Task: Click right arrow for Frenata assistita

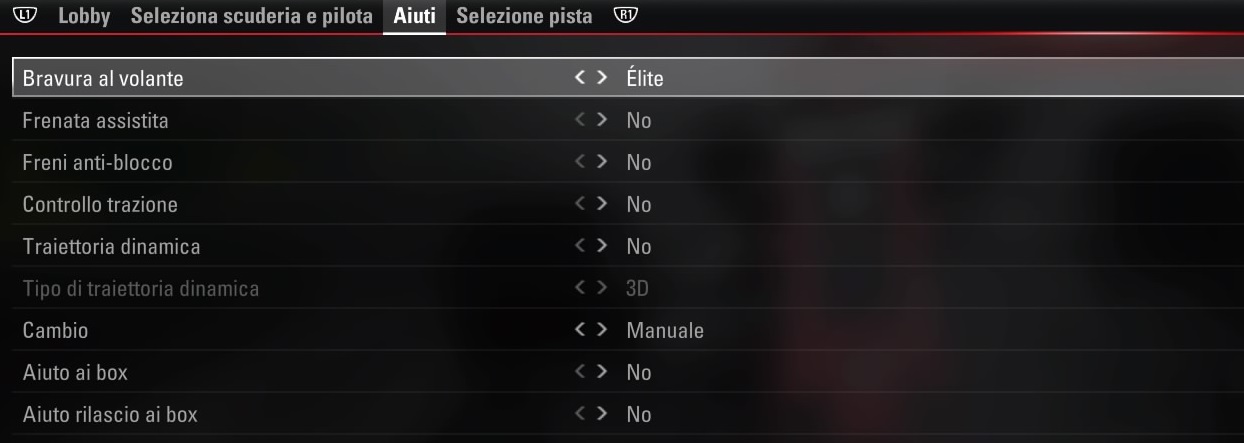Action: 601,120
